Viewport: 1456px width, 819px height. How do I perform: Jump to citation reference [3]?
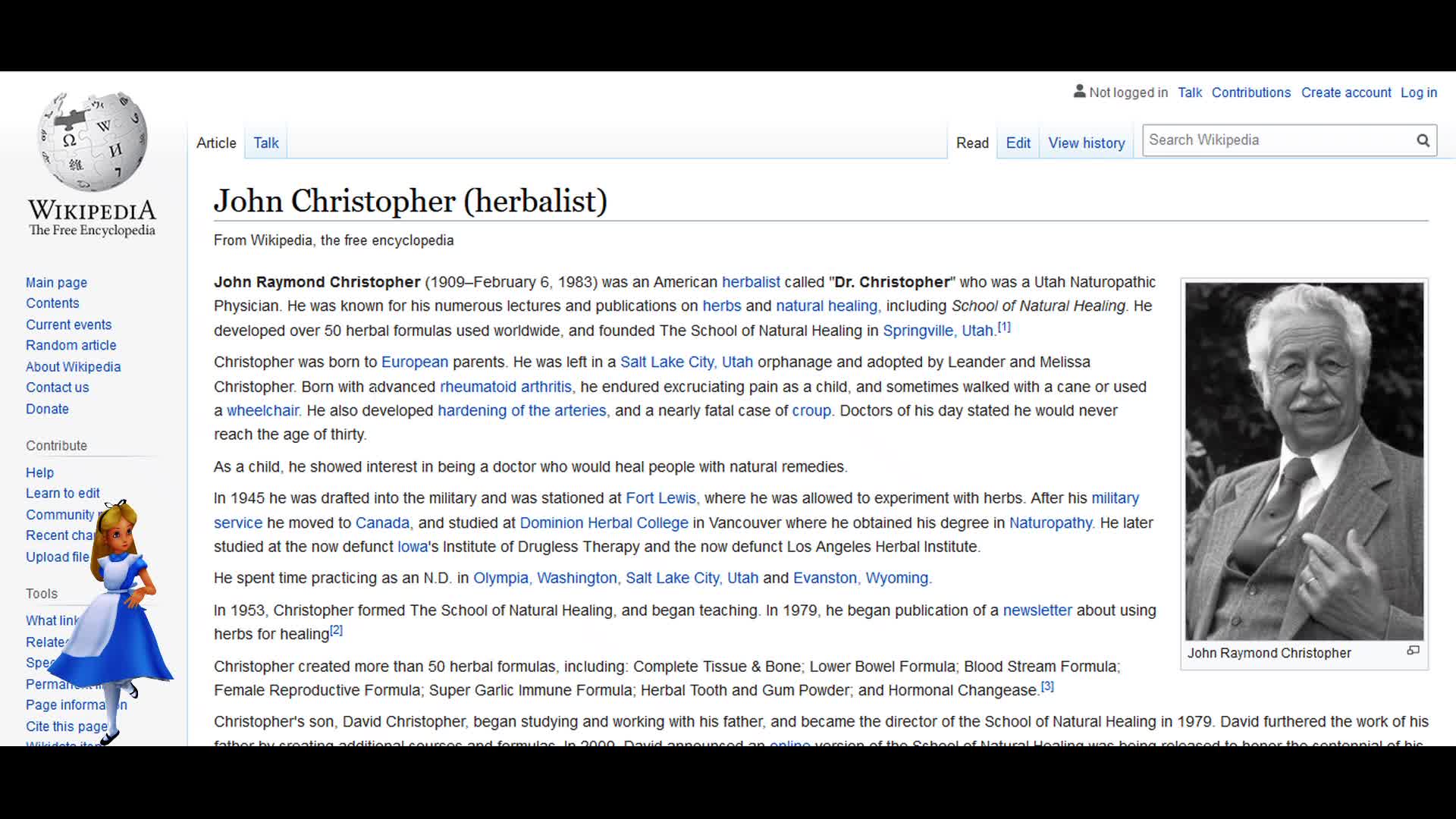click(1047, 686)
